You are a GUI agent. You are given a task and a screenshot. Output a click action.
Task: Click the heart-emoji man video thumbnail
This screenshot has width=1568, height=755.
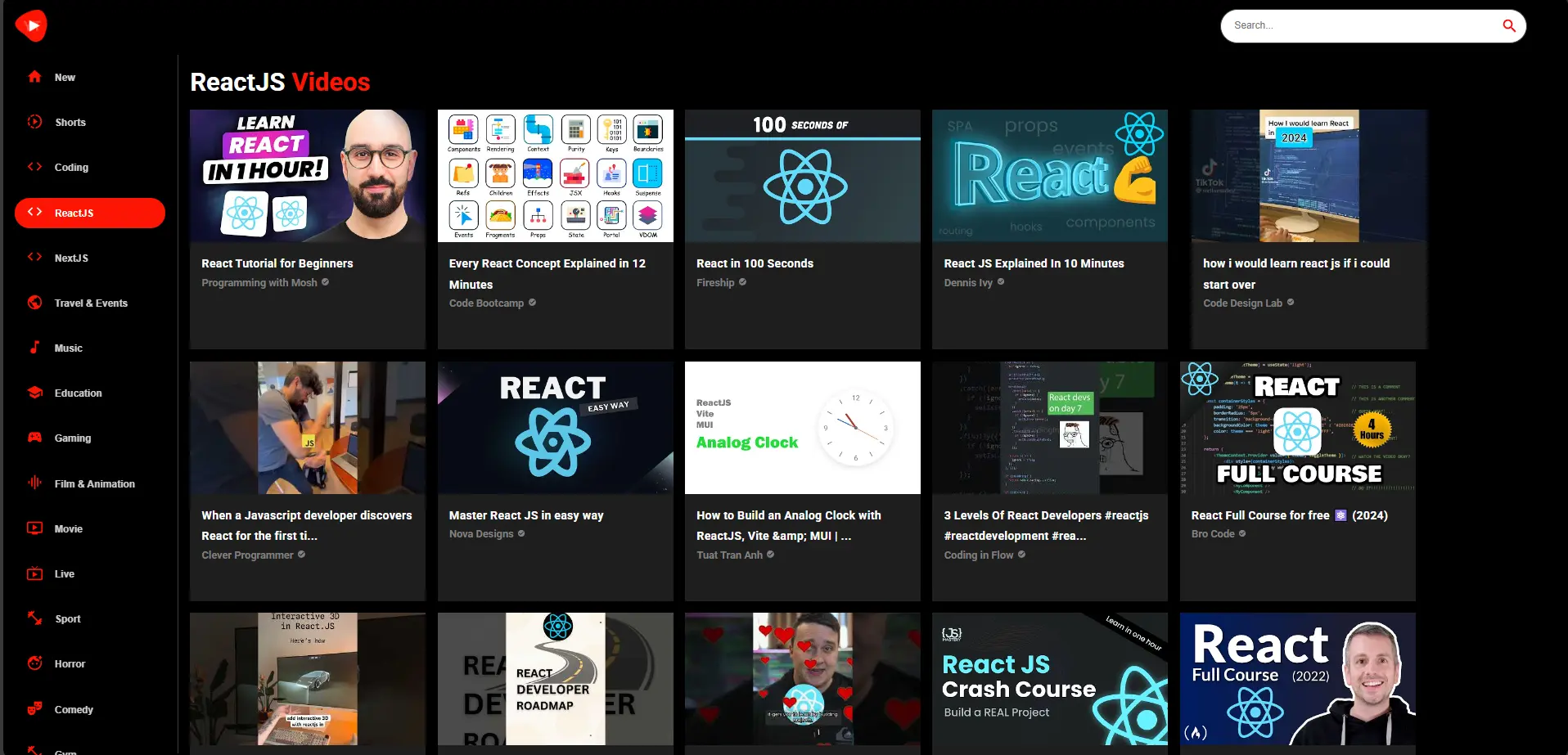(803, 679)
